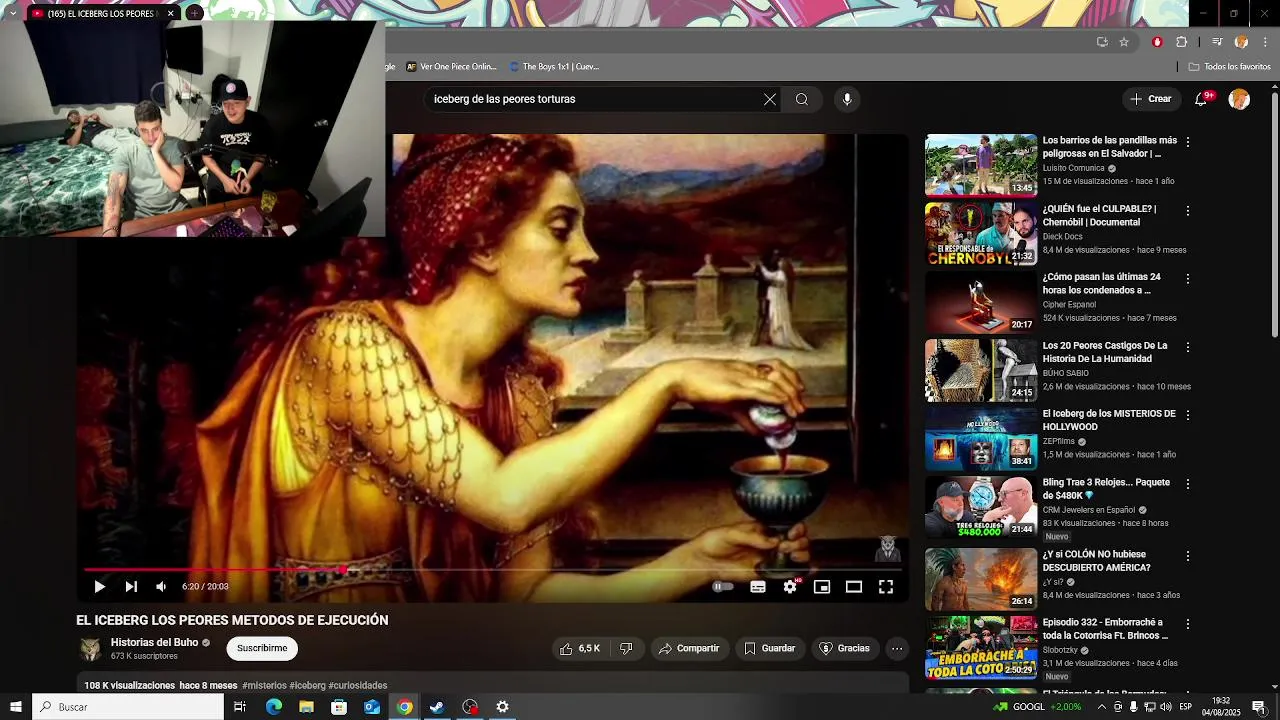Open Steam from the taskbar

(x=437, y=707)
